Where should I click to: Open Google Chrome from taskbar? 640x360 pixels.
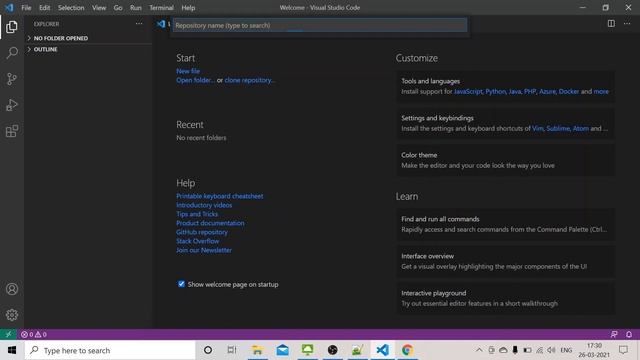407,350
